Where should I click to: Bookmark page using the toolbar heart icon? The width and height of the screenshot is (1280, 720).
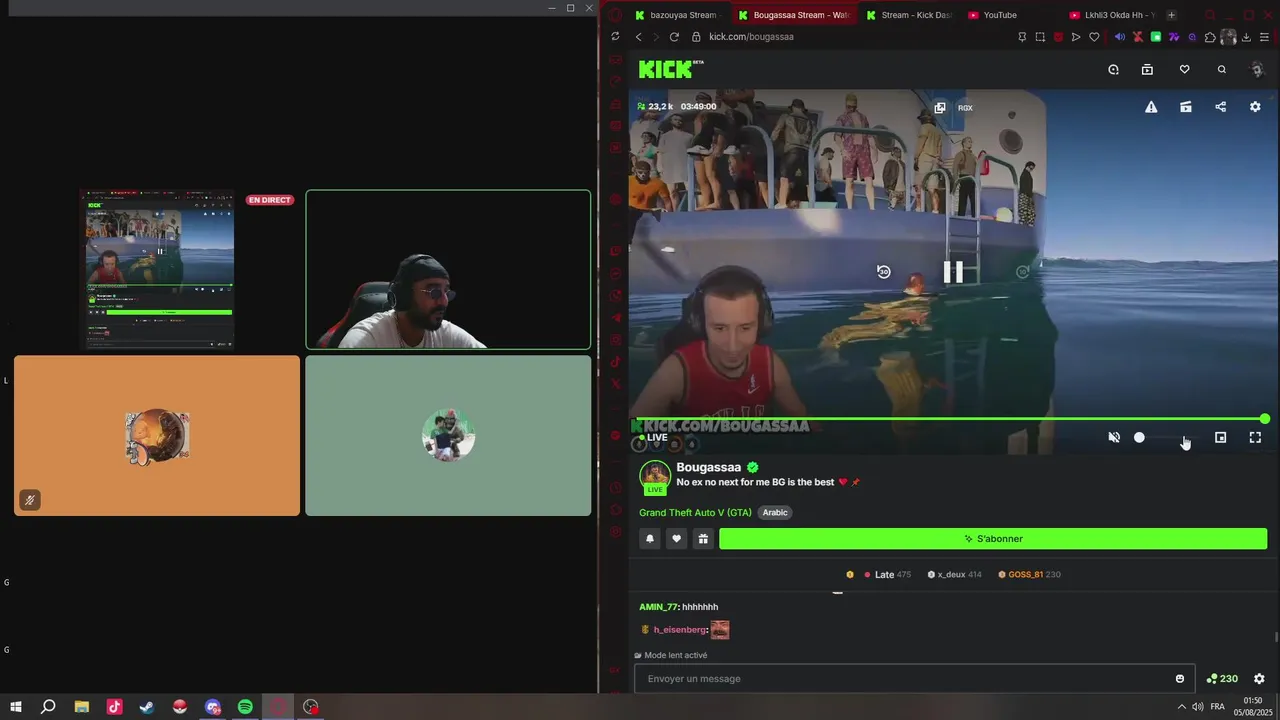click(x=1094, y=37)
